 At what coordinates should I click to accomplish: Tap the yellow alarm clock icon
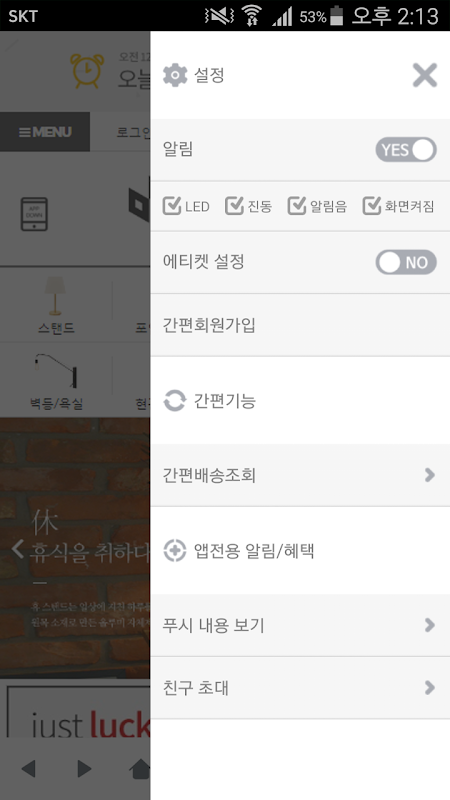coord(87,71)
